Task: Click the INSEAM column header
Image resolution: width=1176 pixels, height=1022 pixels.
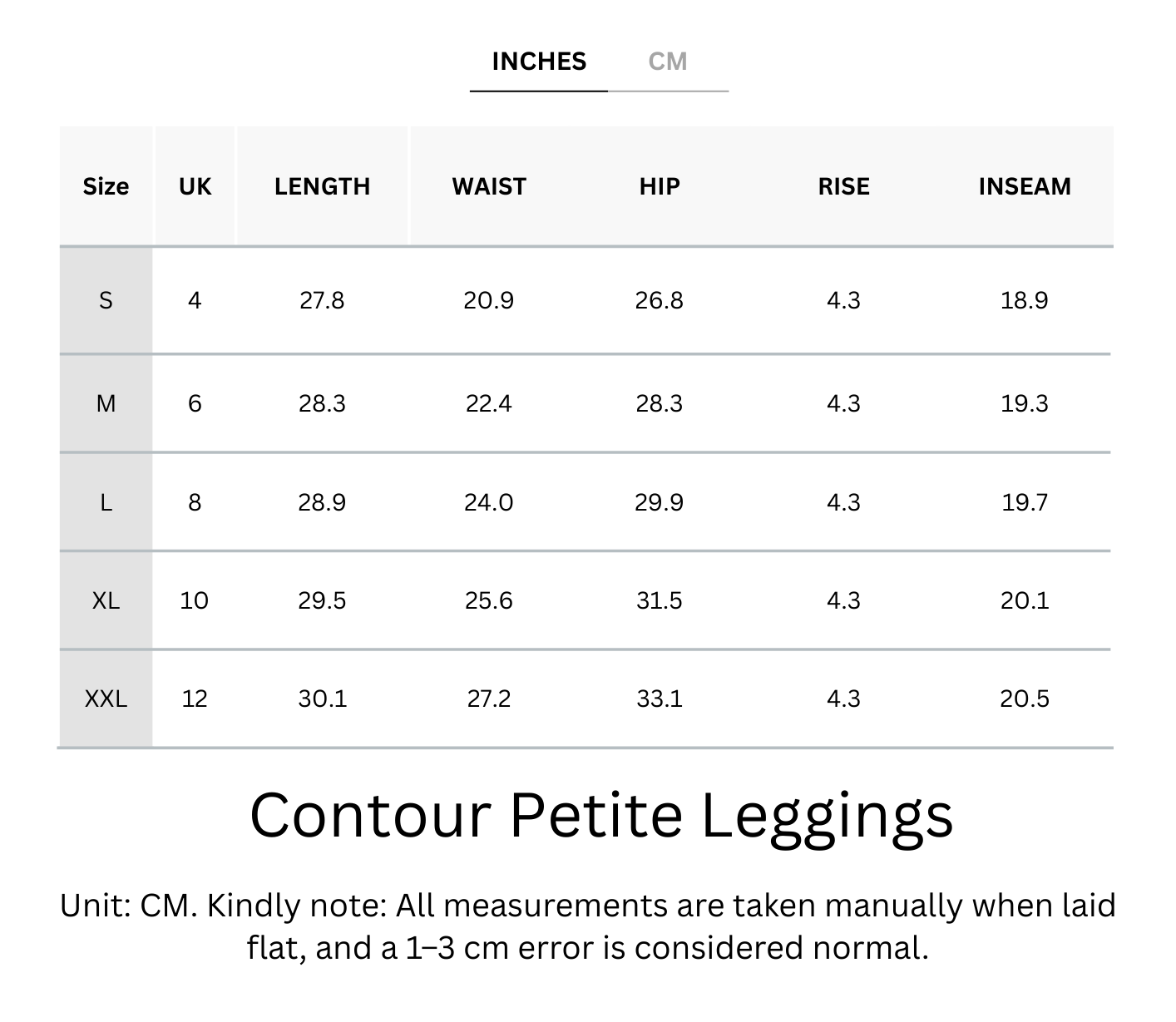Action: coord(1025,186)
